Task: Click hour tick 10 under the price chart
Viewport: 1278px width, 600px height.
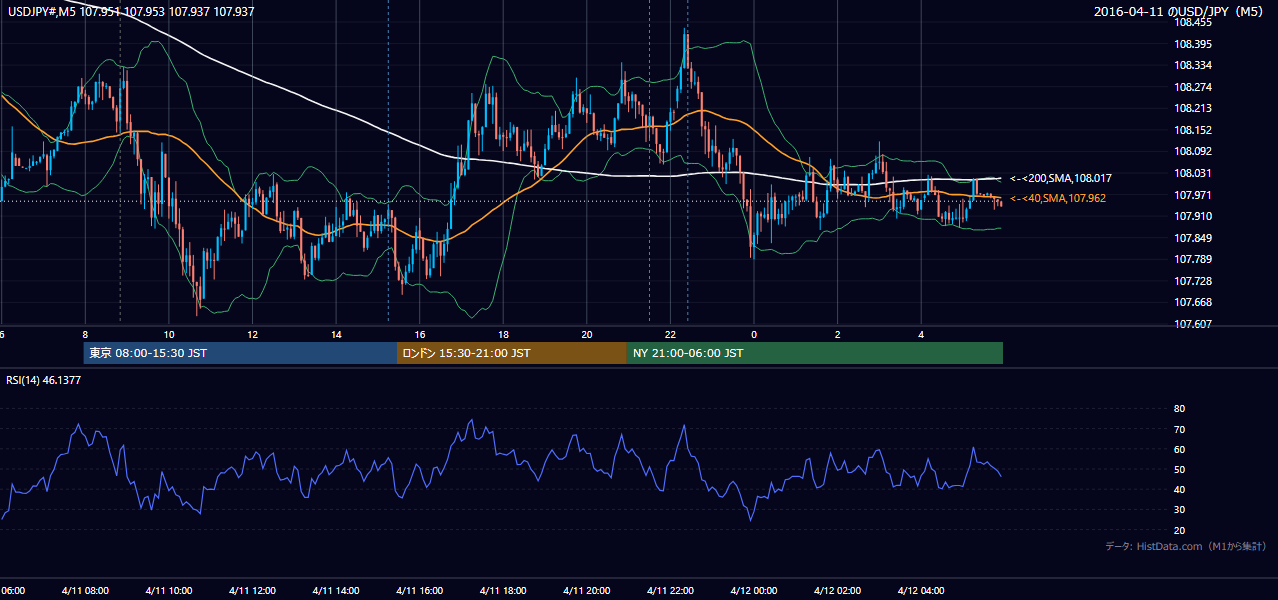Action: (169, 335)
